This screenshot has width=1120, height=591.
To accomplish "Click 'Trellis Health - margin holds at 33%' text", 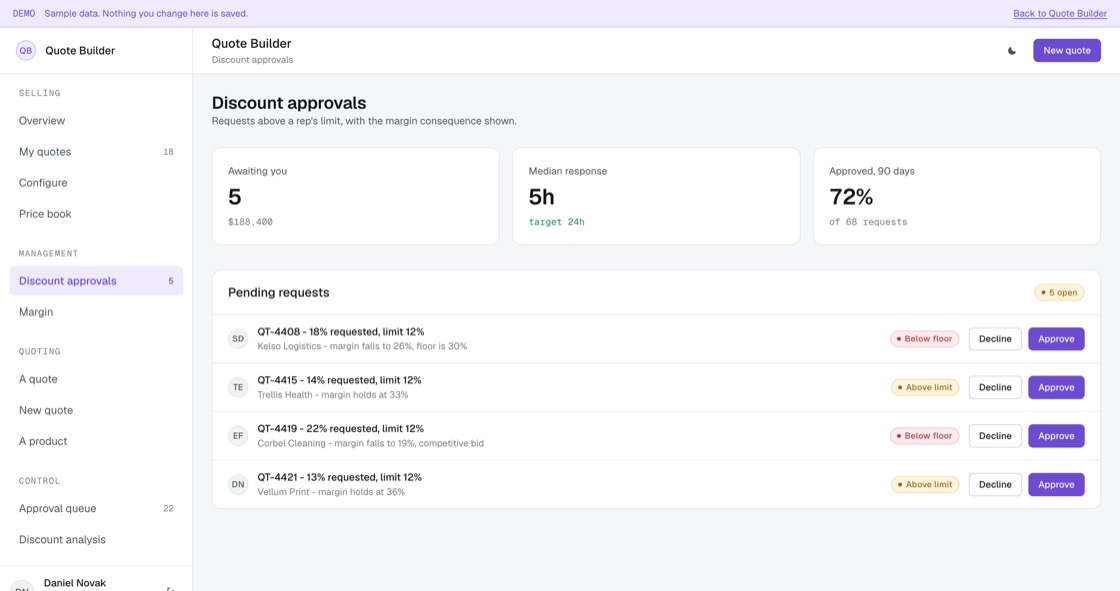I will point(333,394).
